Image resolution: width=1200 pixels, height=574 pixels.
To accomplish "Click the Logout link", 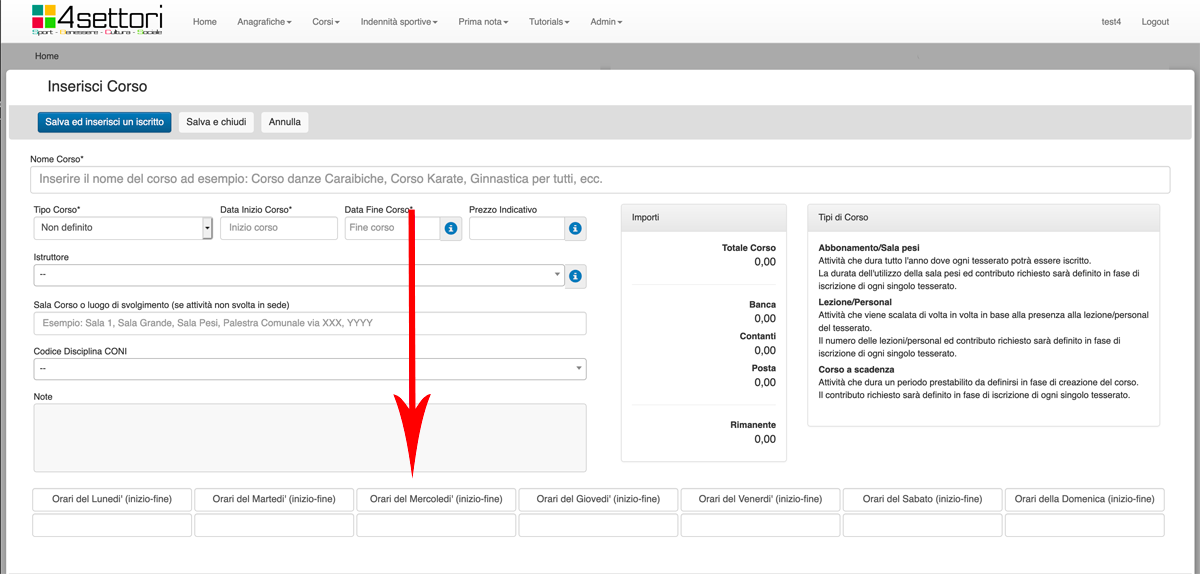I will pos(1155,22).
